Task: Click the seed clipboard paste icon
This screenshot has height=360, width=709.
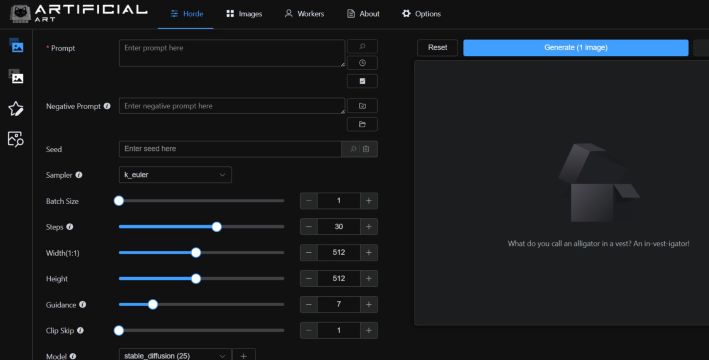Action: click(x=366, y=149)
